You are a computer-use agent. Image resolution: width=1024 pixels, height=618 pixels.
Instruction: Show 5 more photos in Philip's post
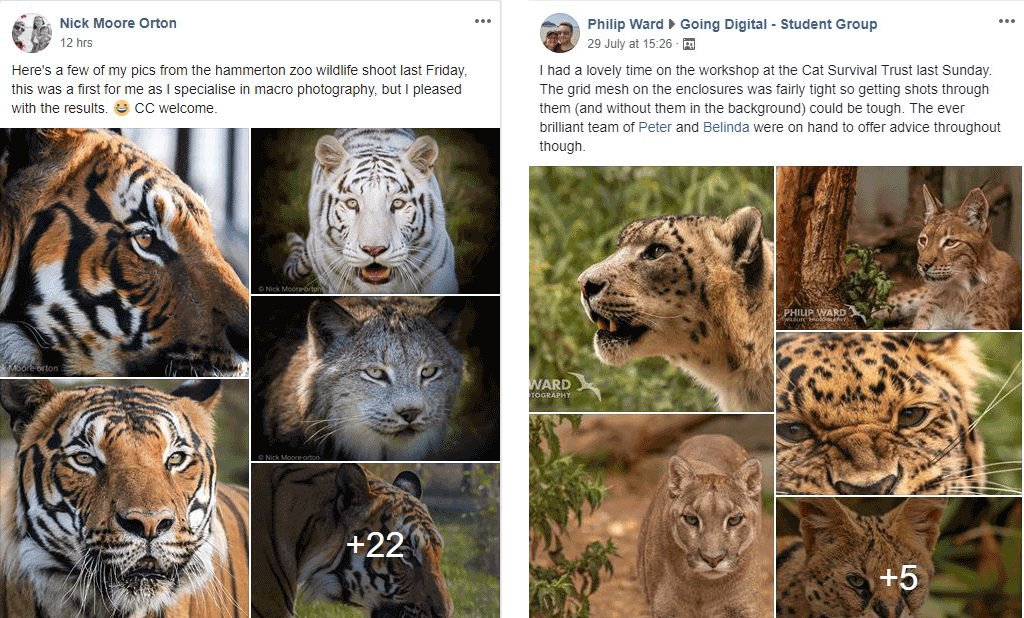point(899,558)
